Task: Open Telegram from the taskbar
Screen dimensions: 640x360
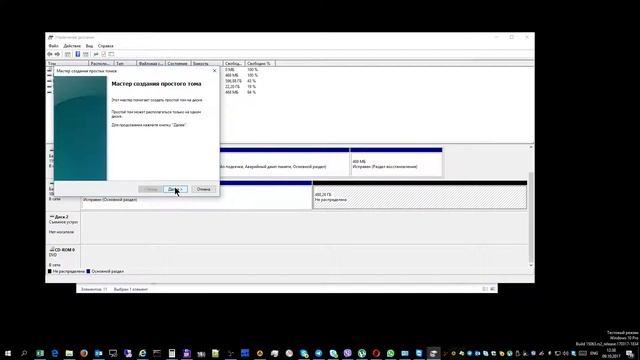Action: click(318, 353)
